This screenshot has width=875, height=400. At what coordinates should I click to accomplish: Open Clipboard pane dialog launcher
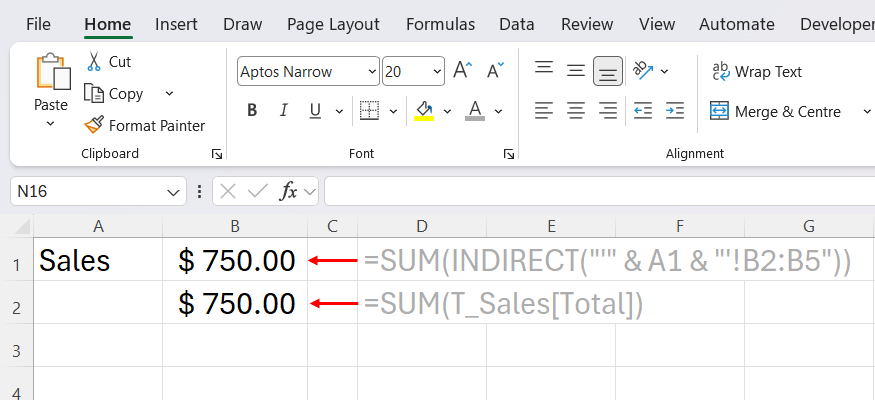217,155
